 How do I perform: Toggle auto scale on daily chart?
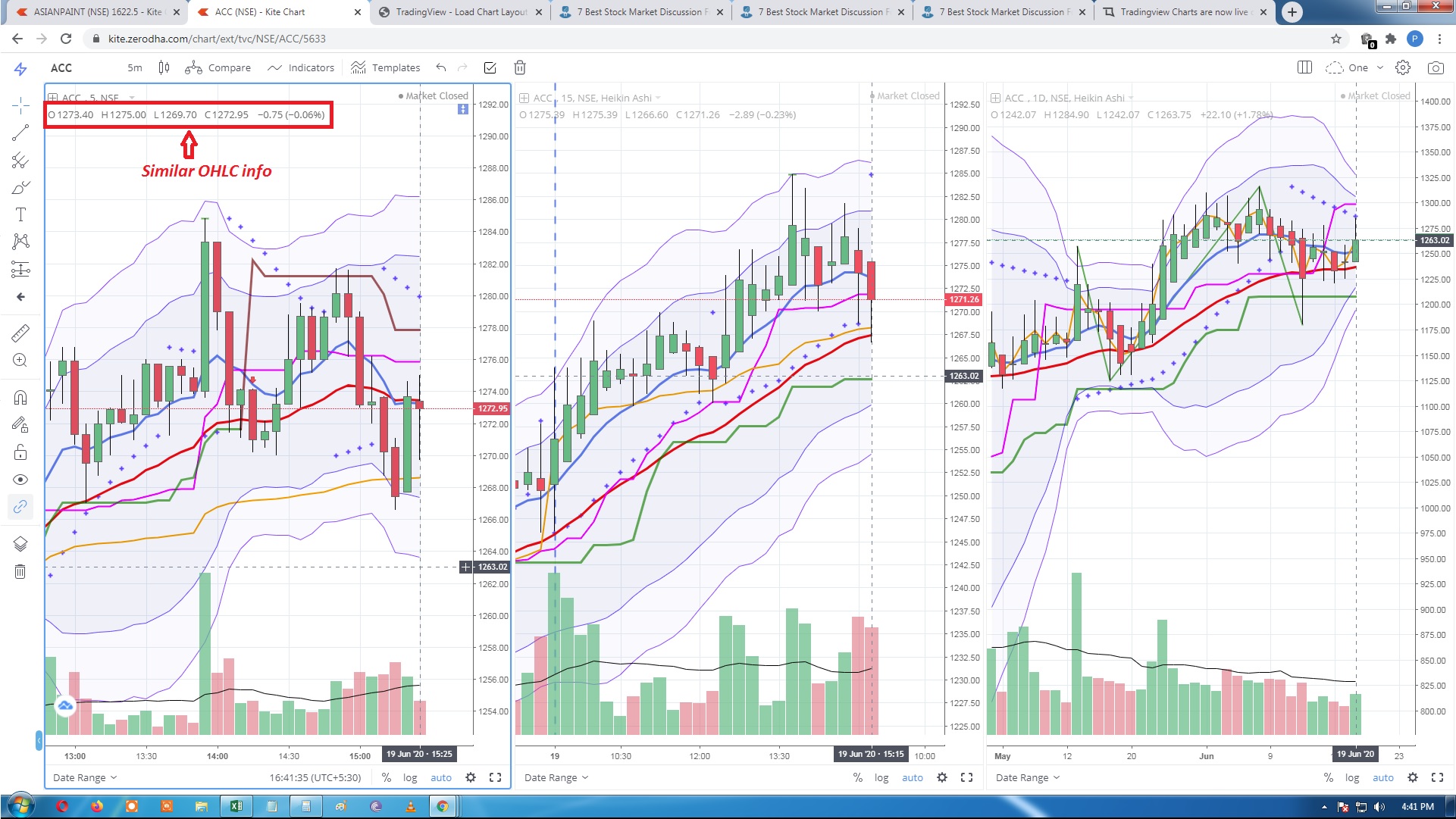1383,777
